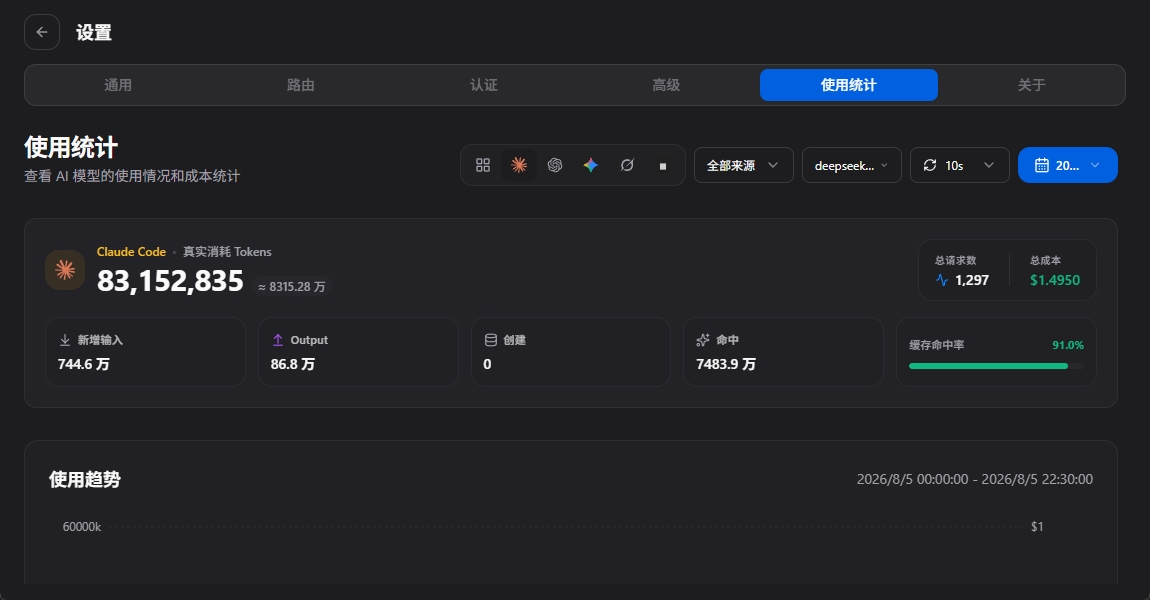Click the 使用统计 page heading

coord(71,147)
